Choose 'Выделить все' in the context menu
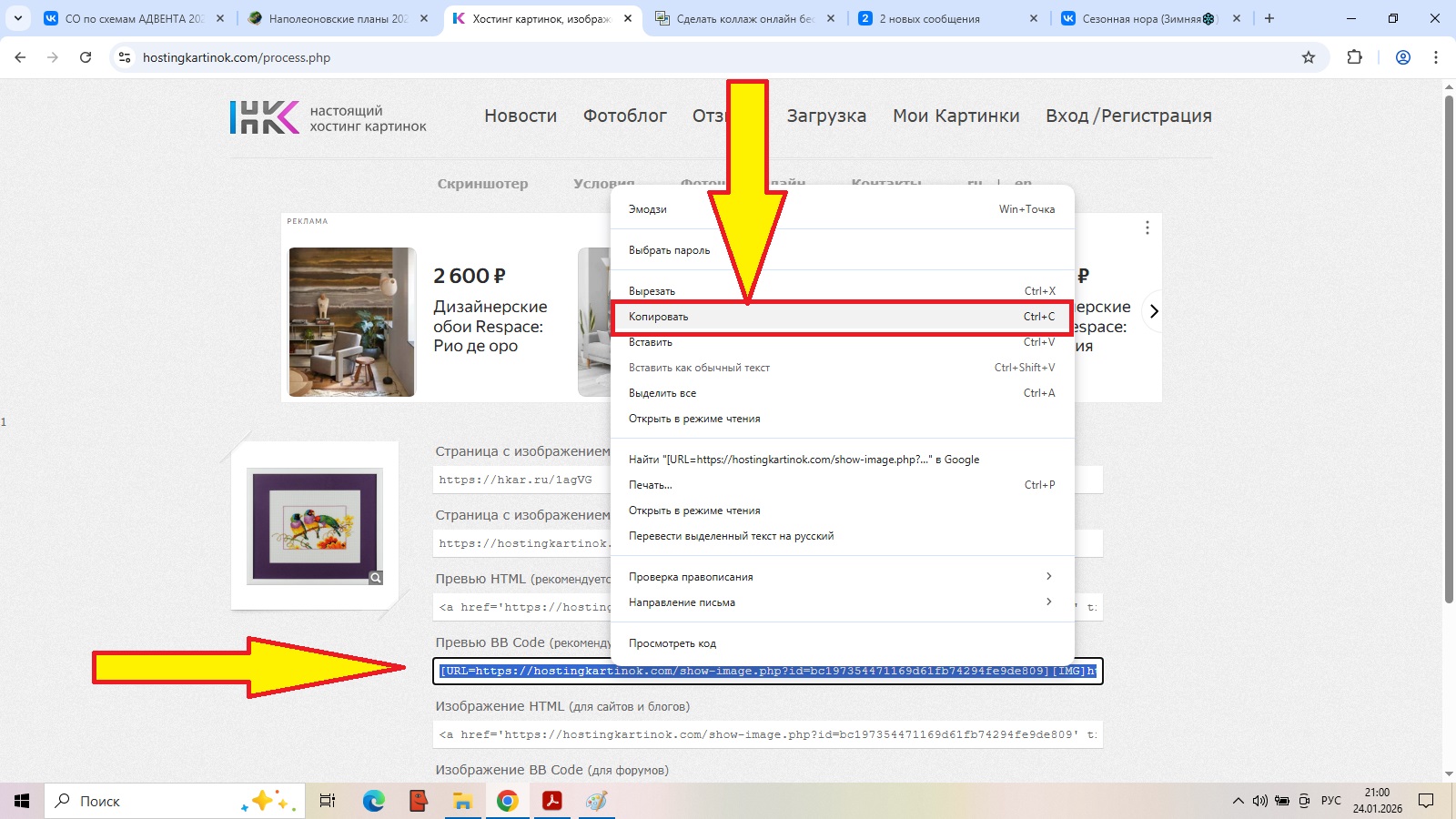The width and height of the screenshot is (1456, 819). point(842,393)
